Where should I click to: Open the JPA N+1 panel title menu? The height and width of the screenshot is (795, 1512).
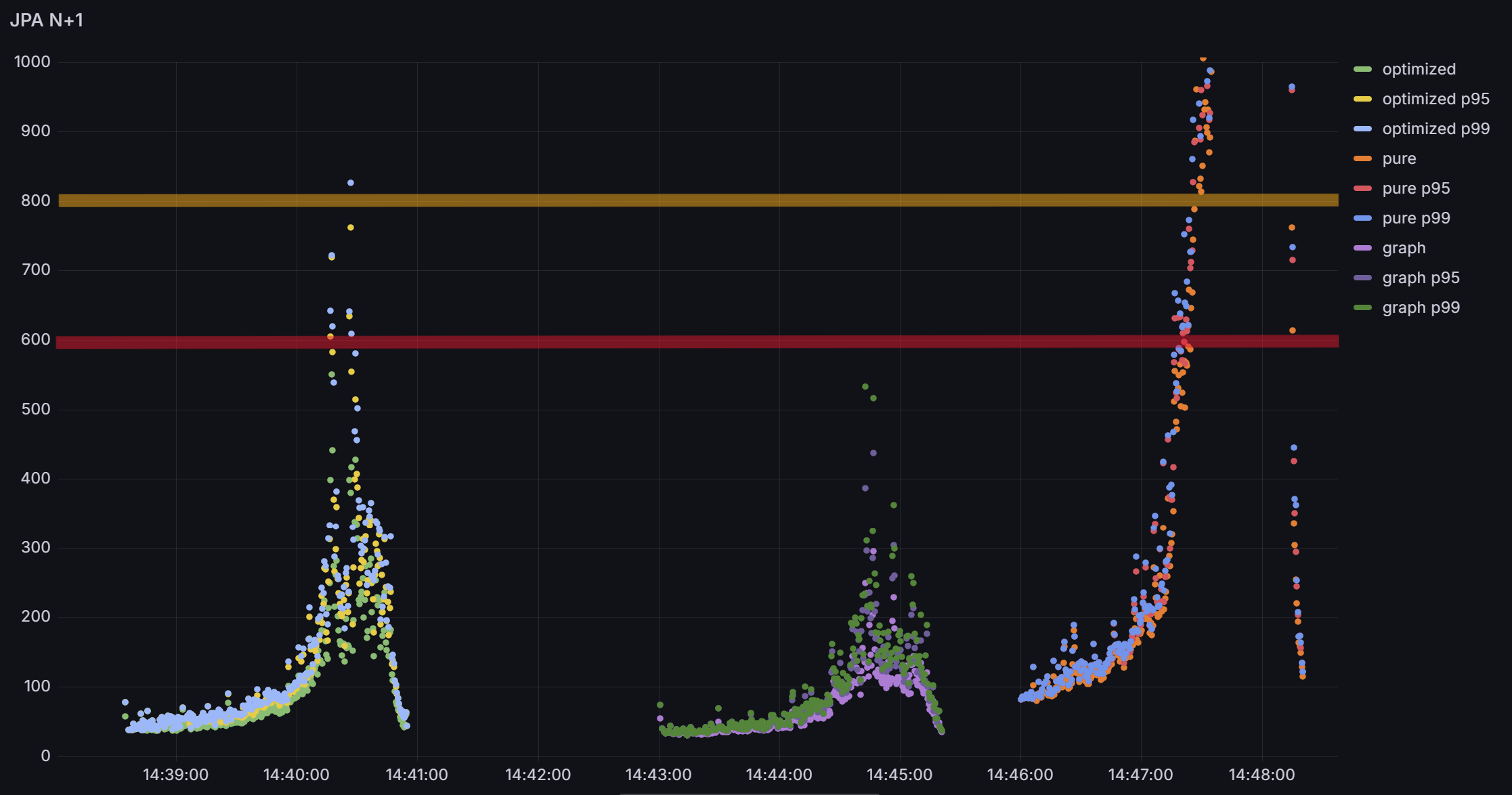pyautogui.click(x=47, y=20)
